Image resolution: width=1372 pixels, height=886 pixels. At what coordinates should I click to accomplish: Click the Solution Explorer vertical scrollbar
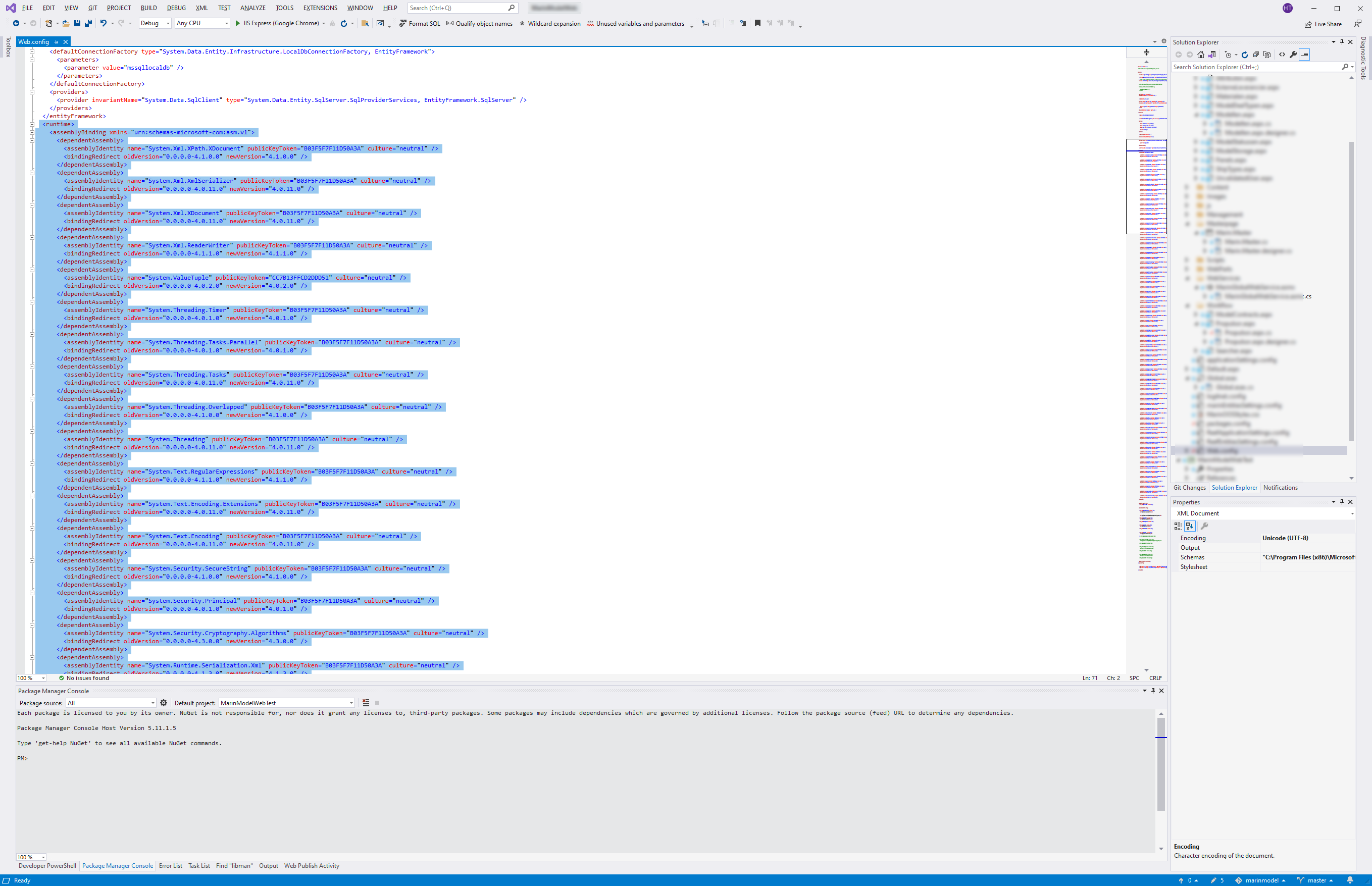pyautogui.click(x=1351, y=292)
